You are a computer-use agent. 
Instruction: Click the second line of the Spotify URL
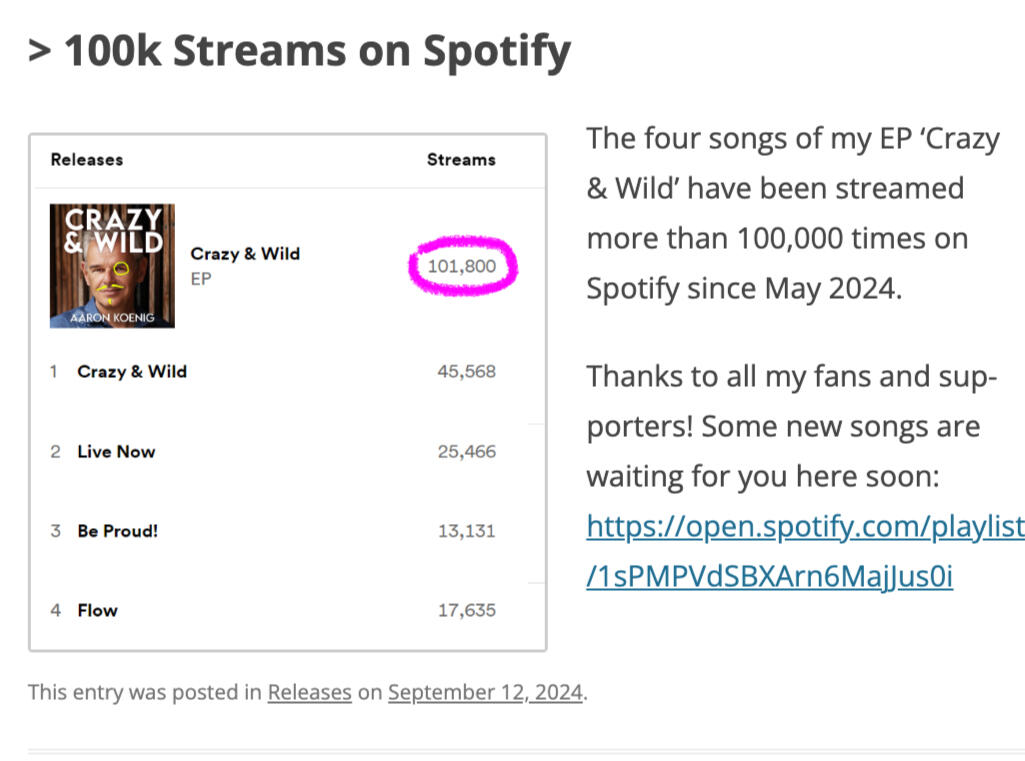tap(769, 577)
